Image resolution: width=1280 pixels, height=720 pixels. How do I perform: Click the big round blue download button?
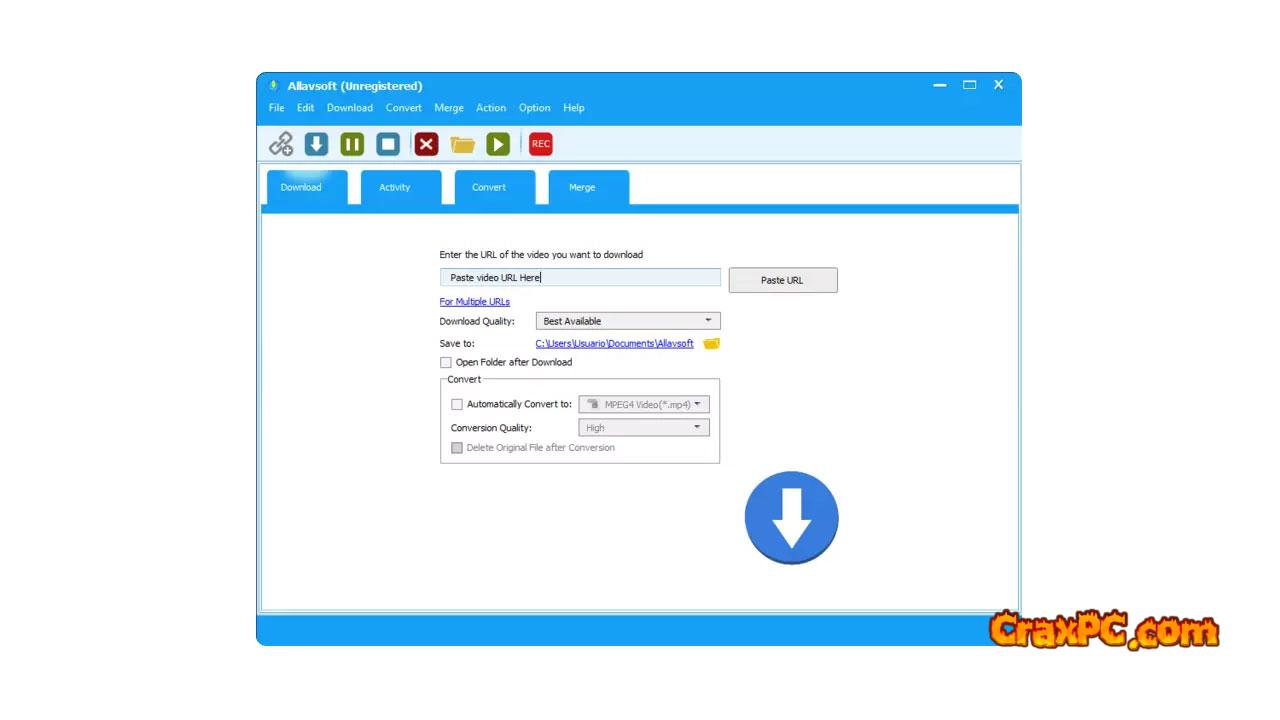click(791, 518)
